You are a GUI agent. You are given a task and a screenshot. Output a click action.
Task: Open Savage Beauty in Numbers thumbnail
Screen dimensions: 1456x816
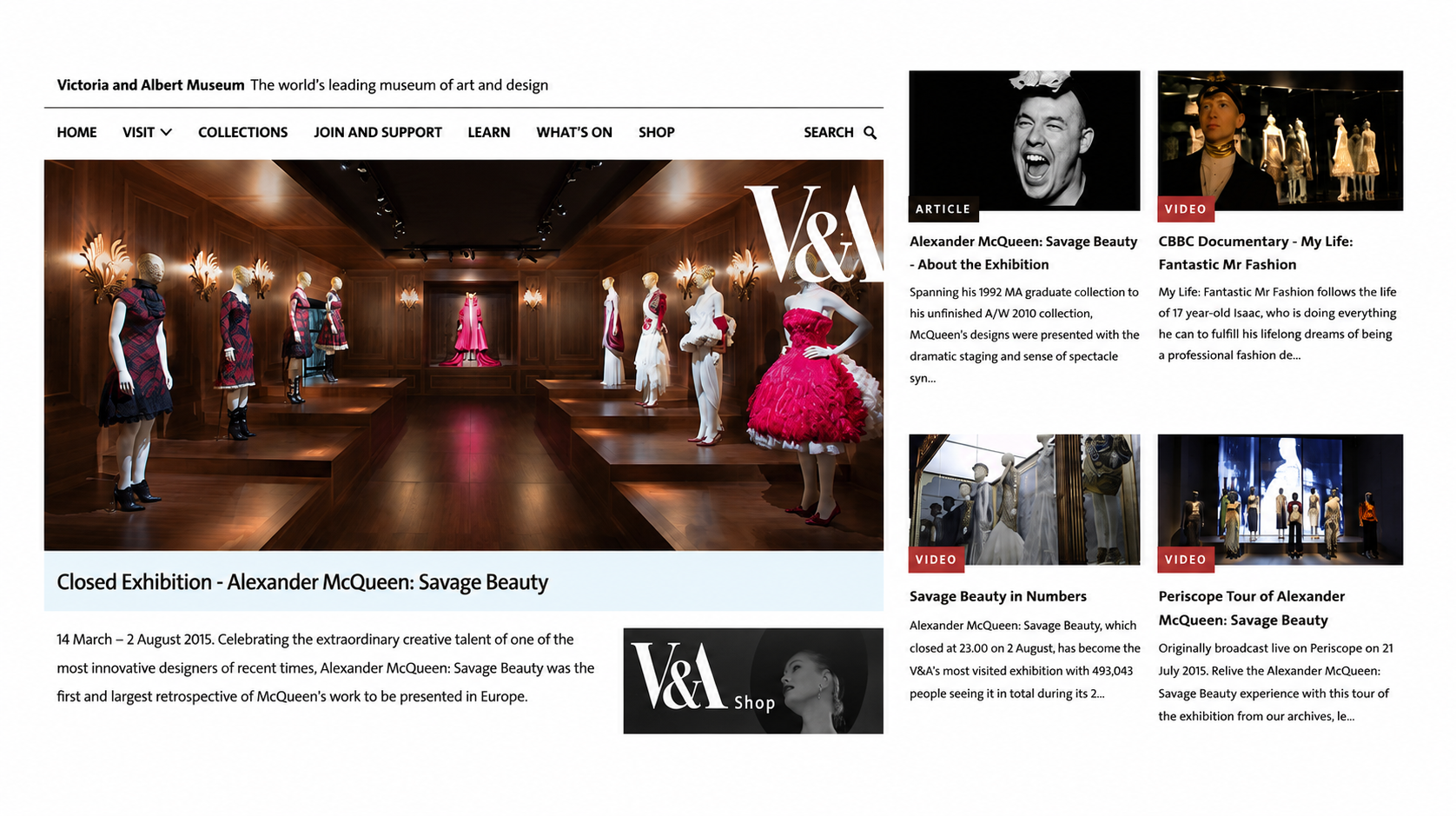(1024, 500)
